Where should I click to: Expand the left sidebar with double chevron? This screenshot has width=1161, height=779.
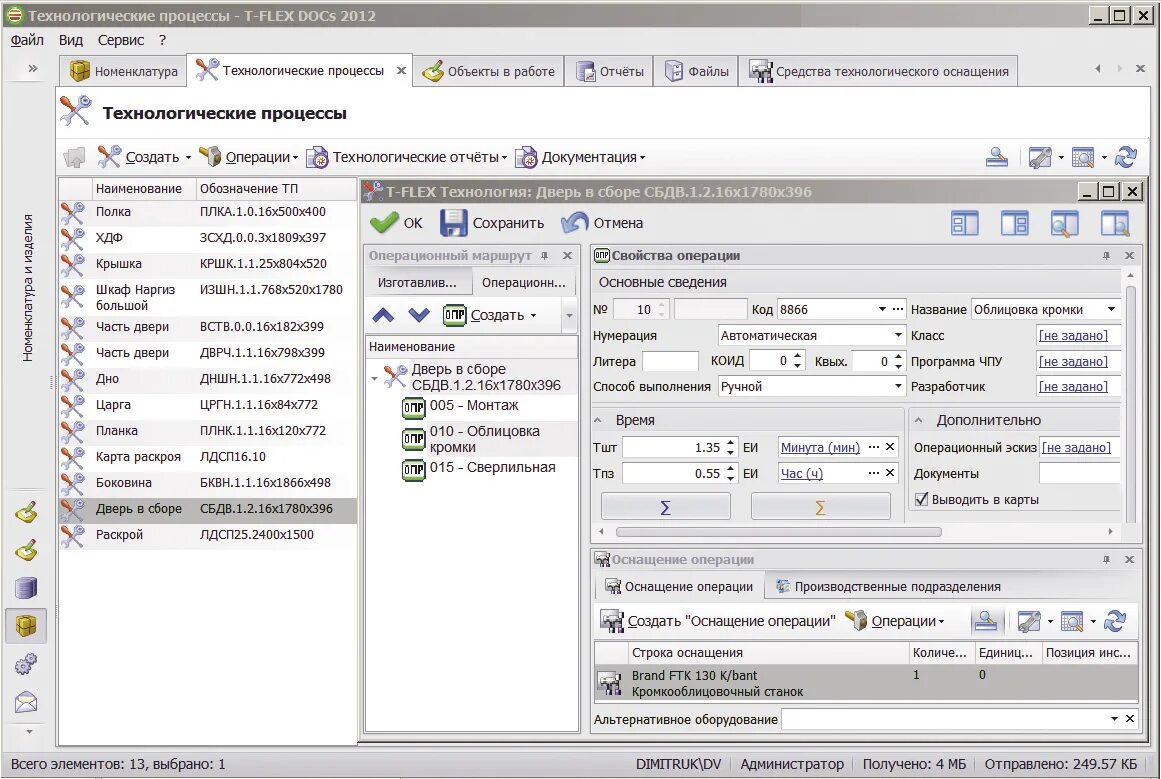click(x=33, y=68)
